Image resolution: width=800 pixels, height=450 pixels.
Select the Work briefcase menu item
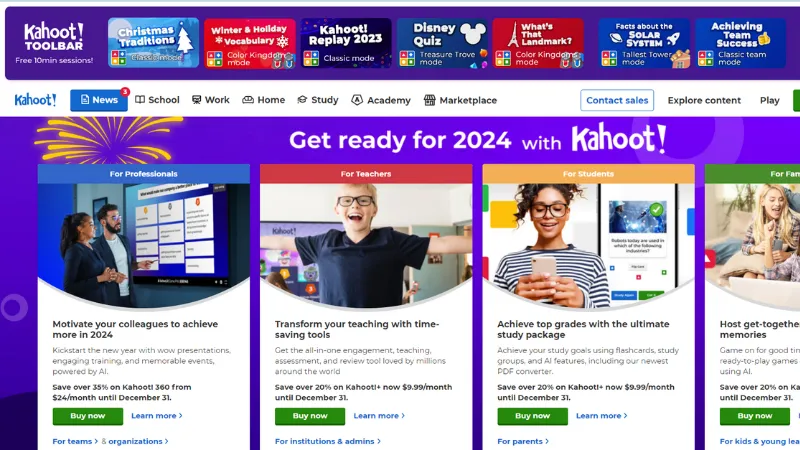click(x=211, y=100)
